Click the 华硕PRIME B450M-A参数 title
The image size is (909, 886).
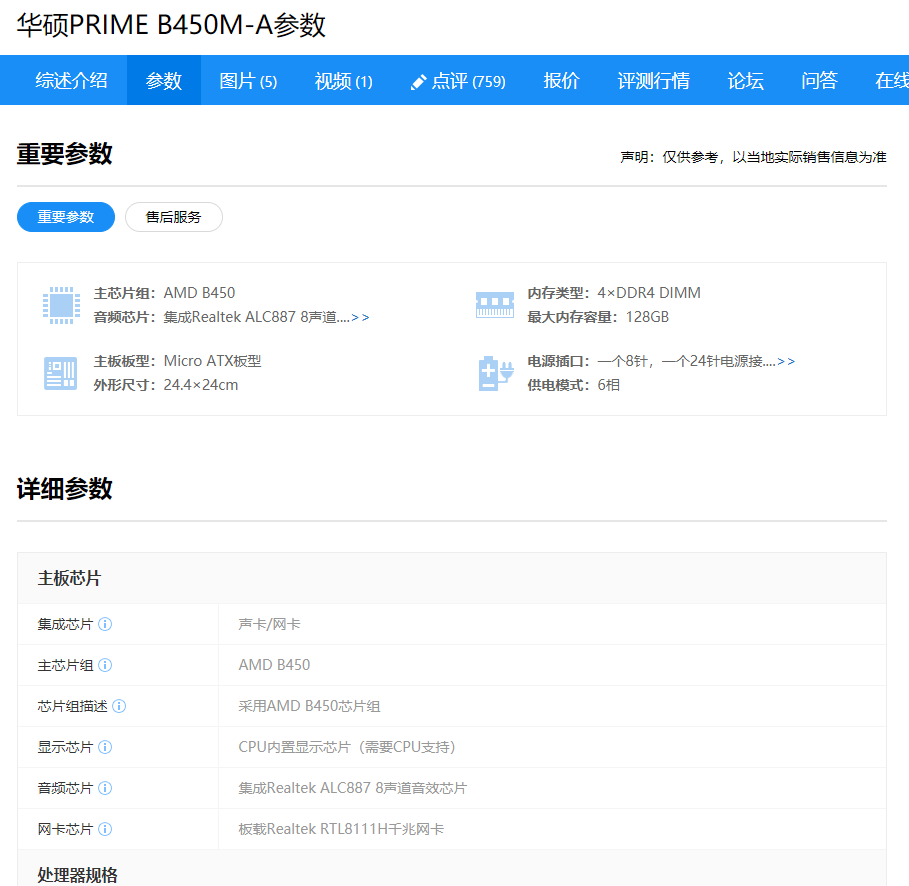tap(171, 25)
